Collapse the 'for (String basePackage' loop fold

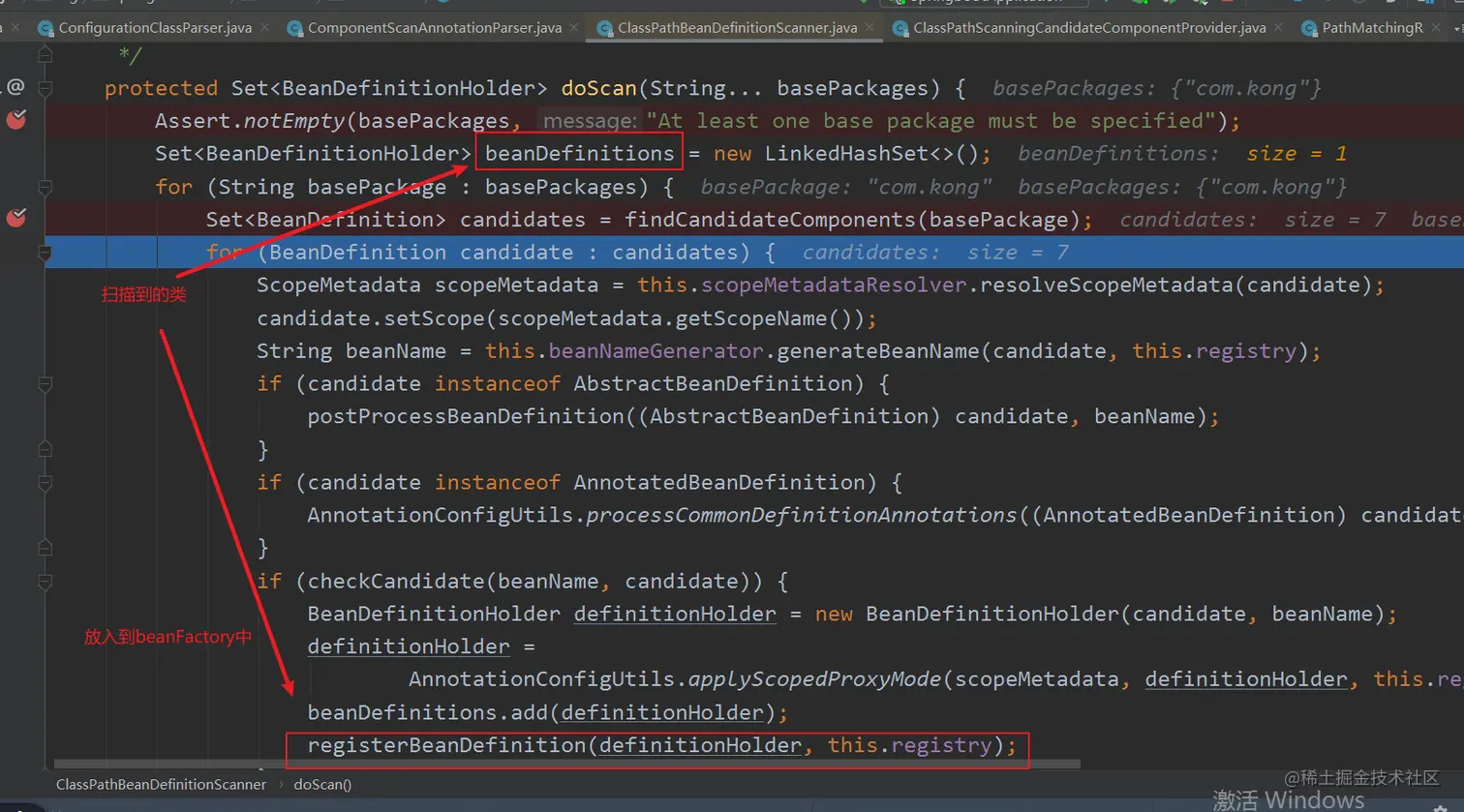45,186
